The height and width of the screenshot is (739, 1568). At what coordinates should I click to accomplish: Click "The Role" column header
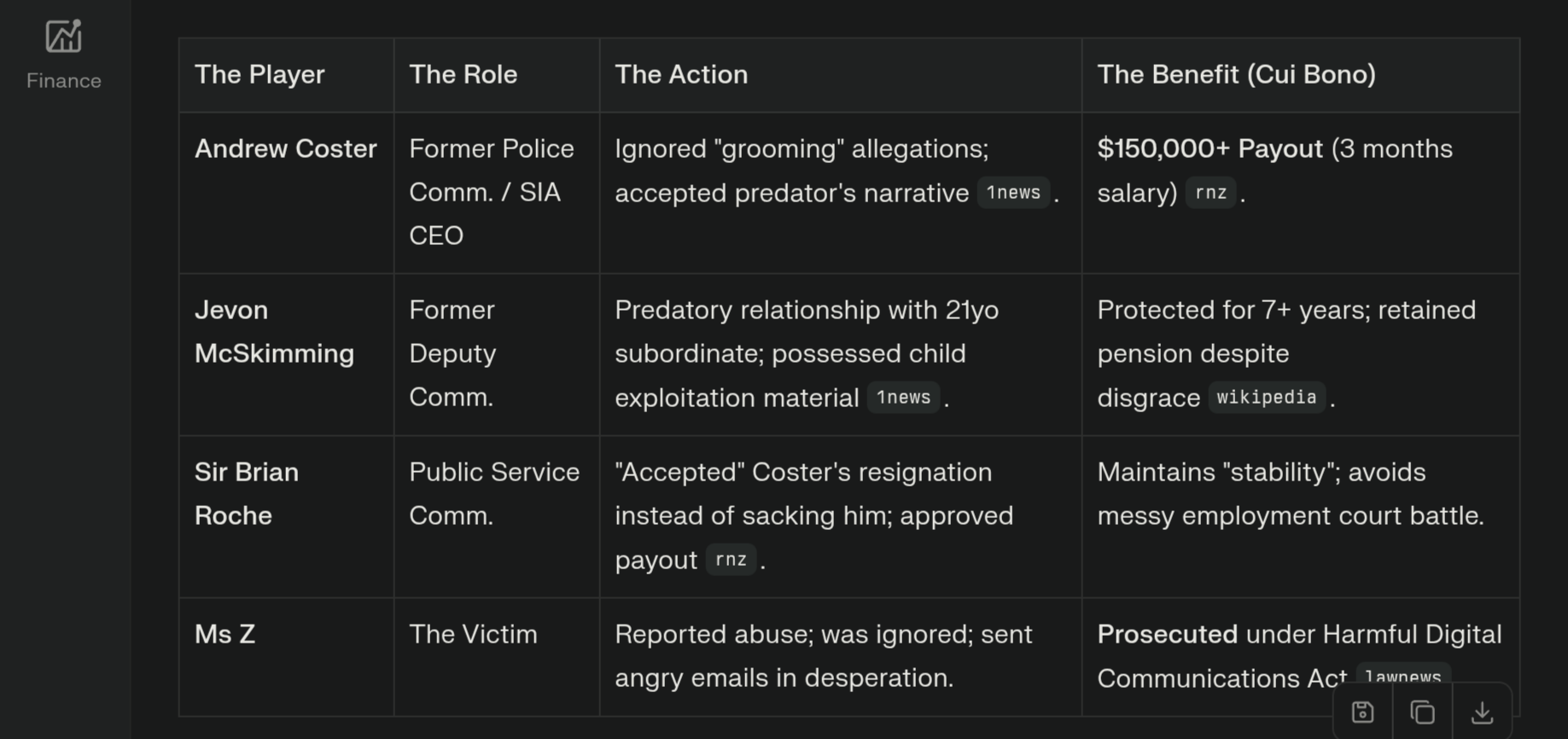coord(463,75)
